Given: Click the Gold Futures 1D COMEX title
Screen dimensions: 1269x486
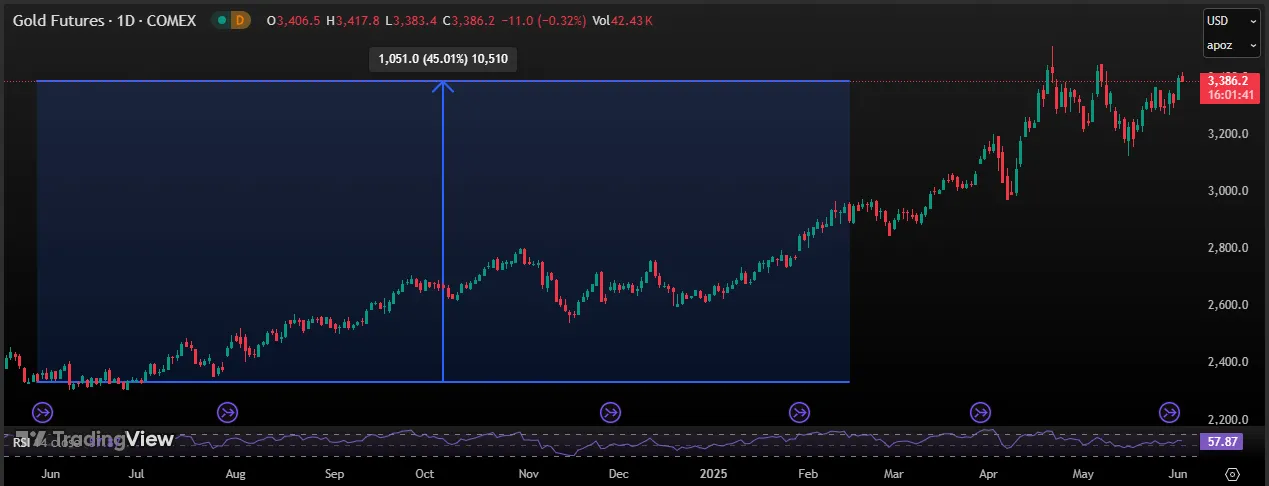Looking at the screenshot, I should (x=105, y=20).
